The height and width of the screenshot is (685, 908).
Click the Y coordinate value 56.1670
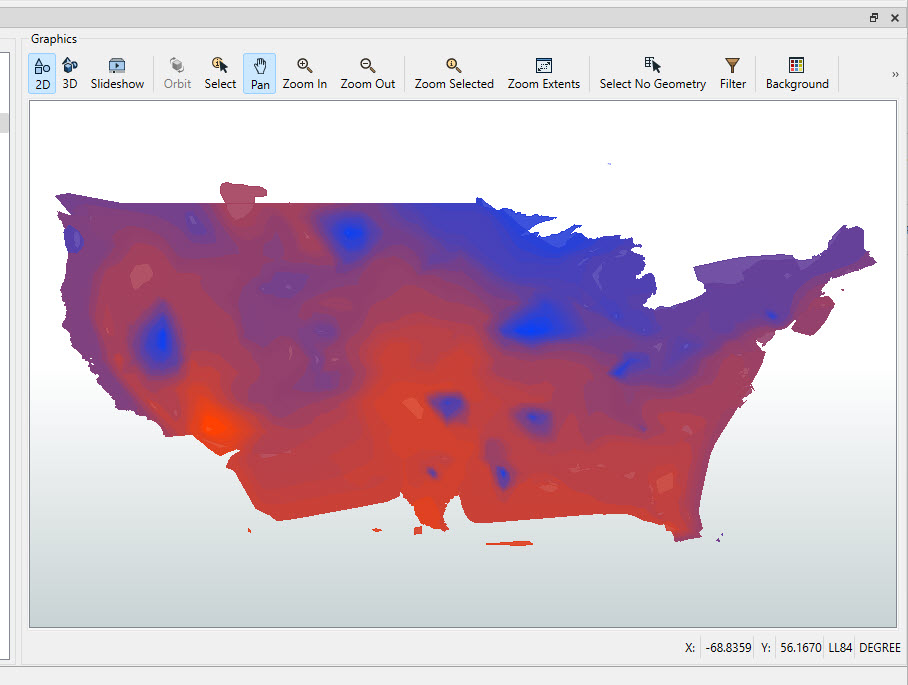800,647
